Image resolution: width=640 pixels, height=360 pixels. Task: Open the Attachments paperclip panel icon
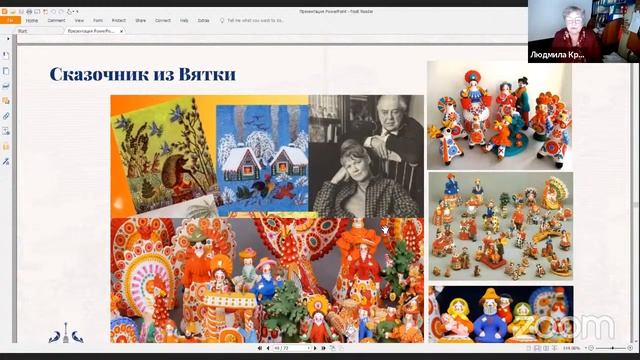[6, 116]
